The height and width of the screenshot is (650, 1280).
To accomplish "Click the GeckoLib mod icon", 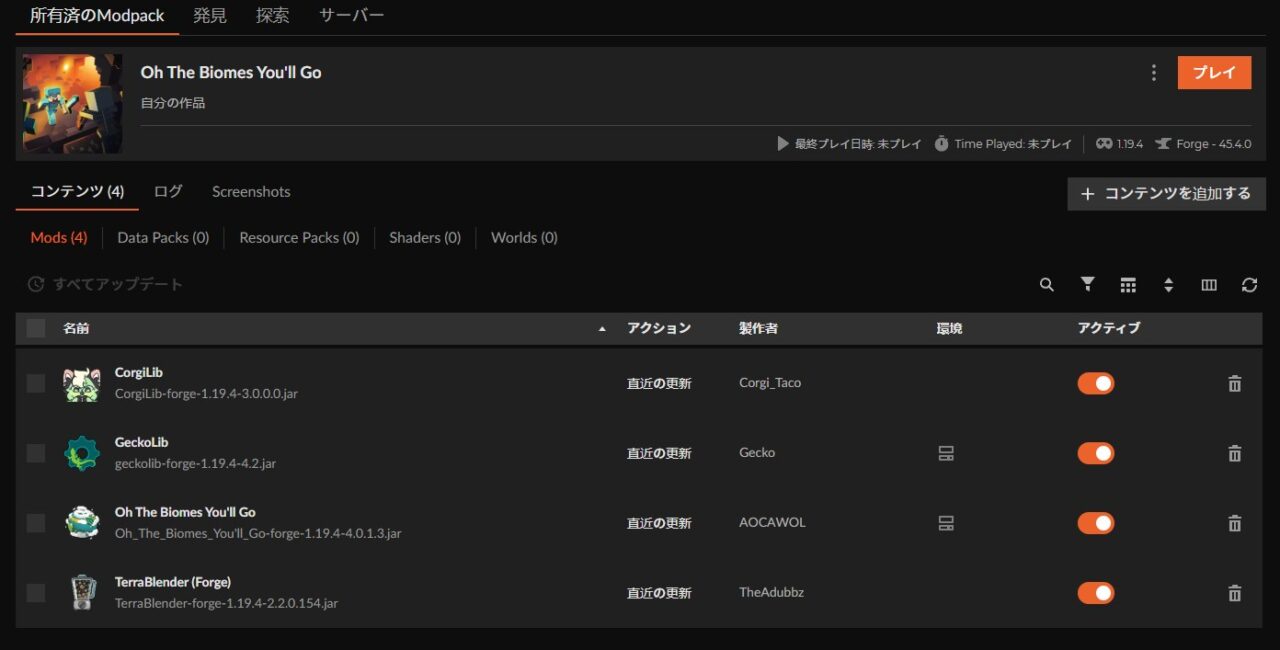I will click(x=81, y=453).
